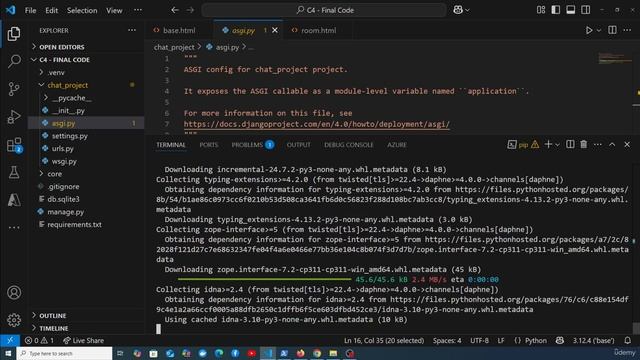Create a new terminal
The width and height of the screenshot is (640, 360).
pyautogui.click(x=548, y=144)
